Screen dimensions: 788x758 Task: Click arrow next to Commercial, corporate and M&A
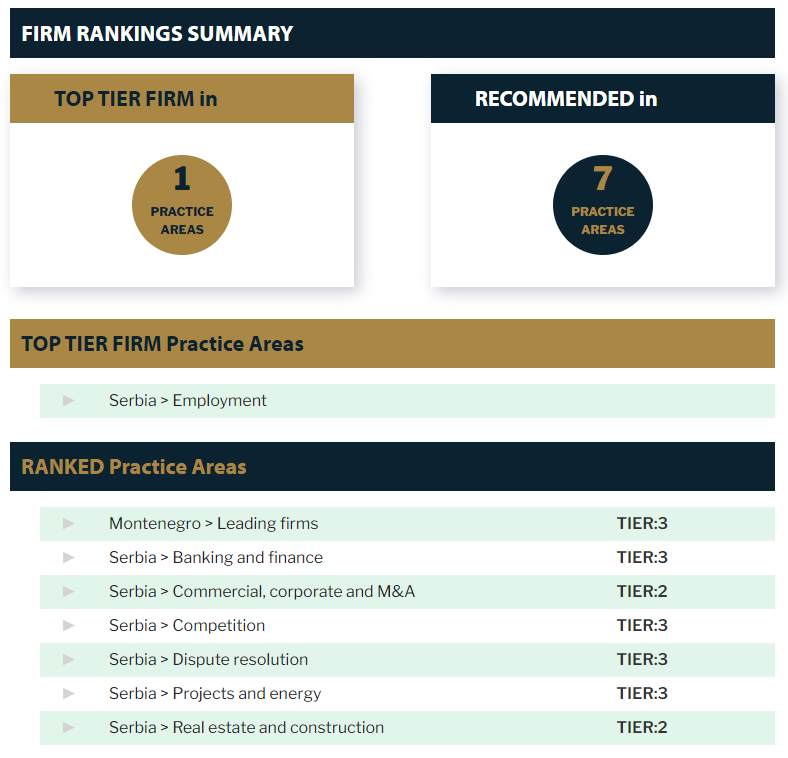(x=69, y=591)
